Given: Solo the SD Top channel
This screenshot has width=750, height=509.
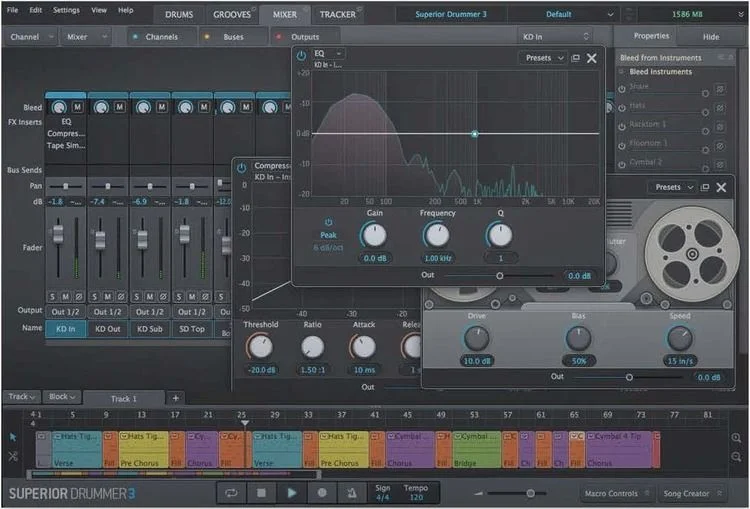Looking at the screenshot, I should pyautogui.click(x=179, y=297).
